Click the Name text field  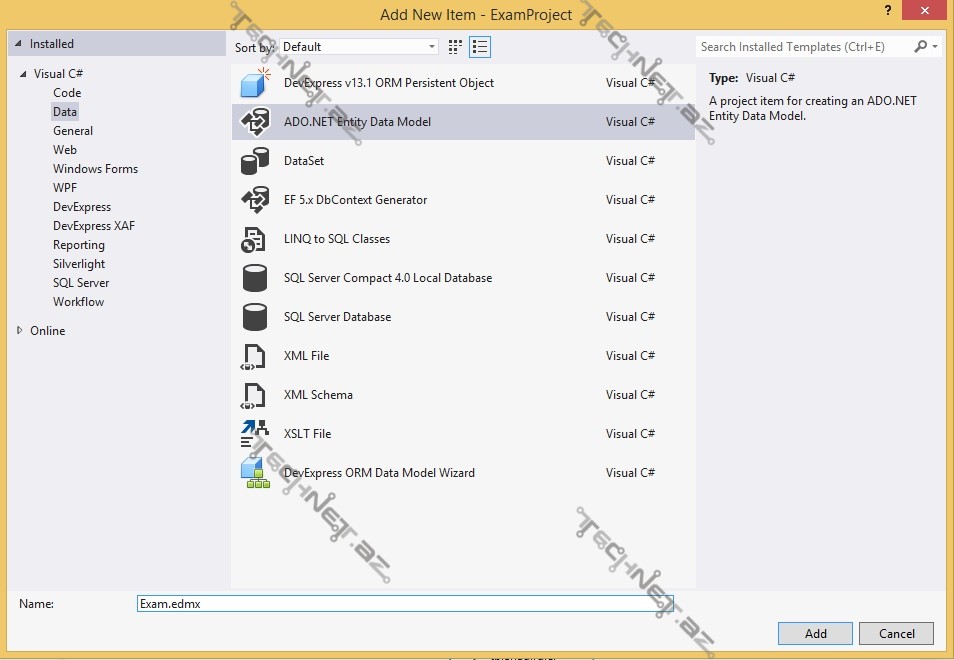pyautogui.click(x=404, y=604)
